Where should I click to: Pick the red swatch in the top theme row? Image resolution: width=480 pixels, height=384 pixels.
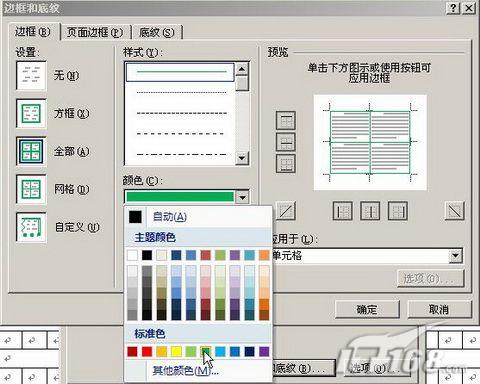pos(206,255)
